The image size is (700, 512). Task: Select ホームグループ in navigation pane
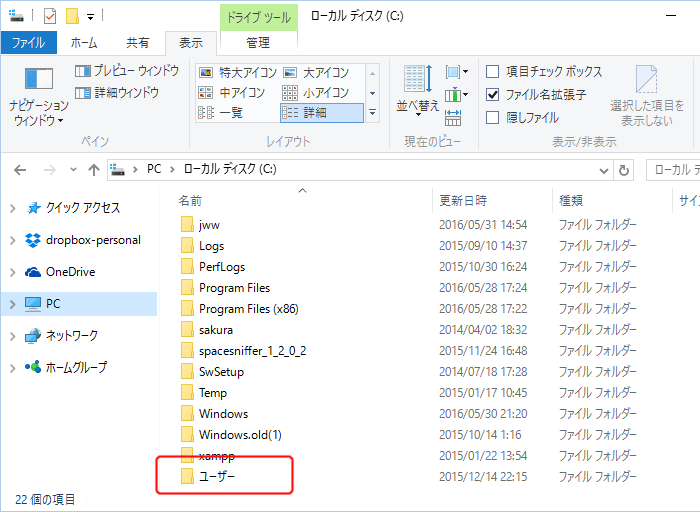[67, 368]
